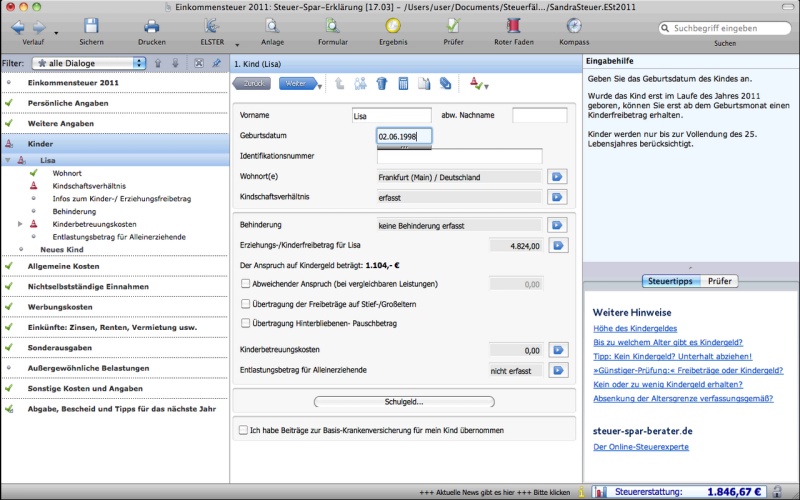Go back in the Verlauf history
This screenshot has height=500, width=800.
[x=18, y=27]
